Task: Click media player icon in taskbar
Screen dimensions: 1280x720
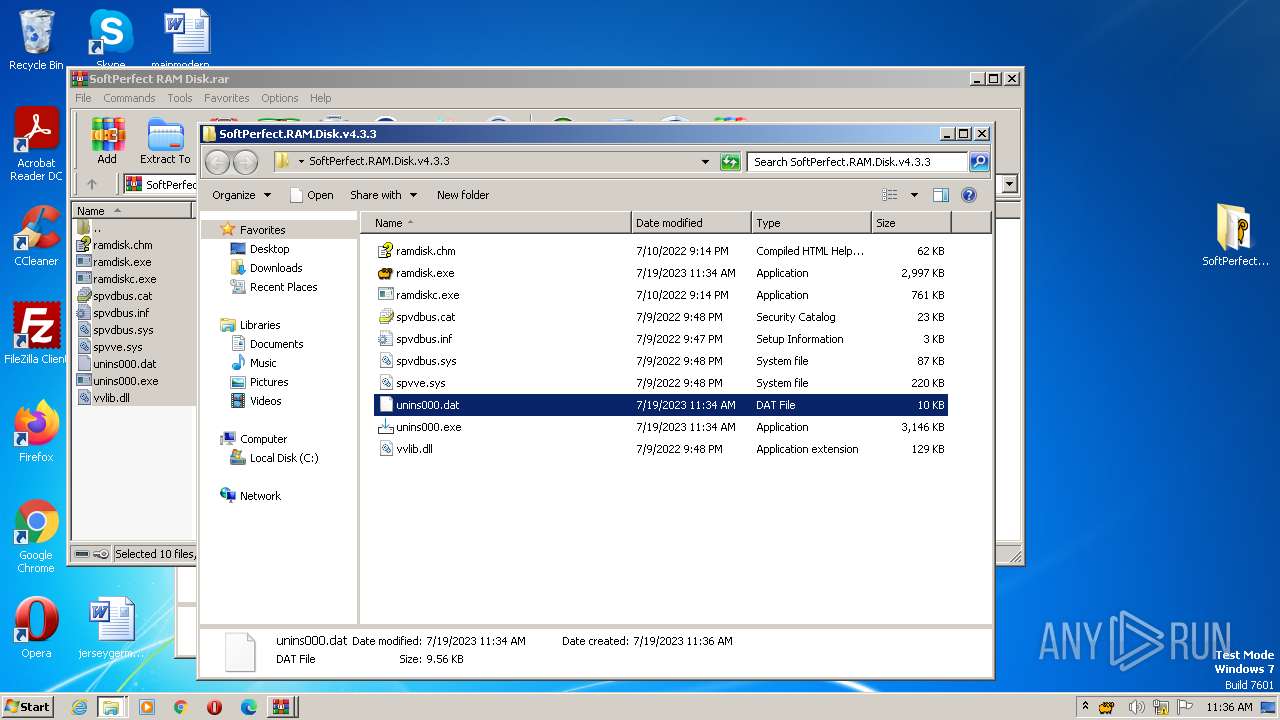Action: coord(147,707)
